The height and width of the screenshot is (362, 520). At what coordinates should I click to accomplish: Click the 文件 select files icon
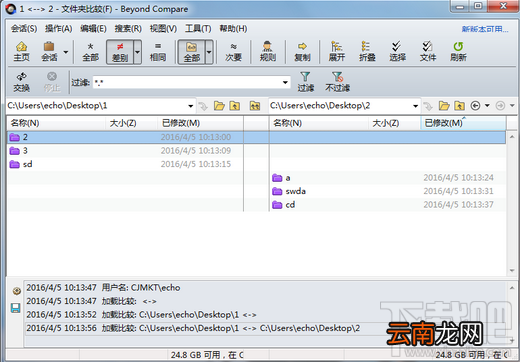[428, 52]
